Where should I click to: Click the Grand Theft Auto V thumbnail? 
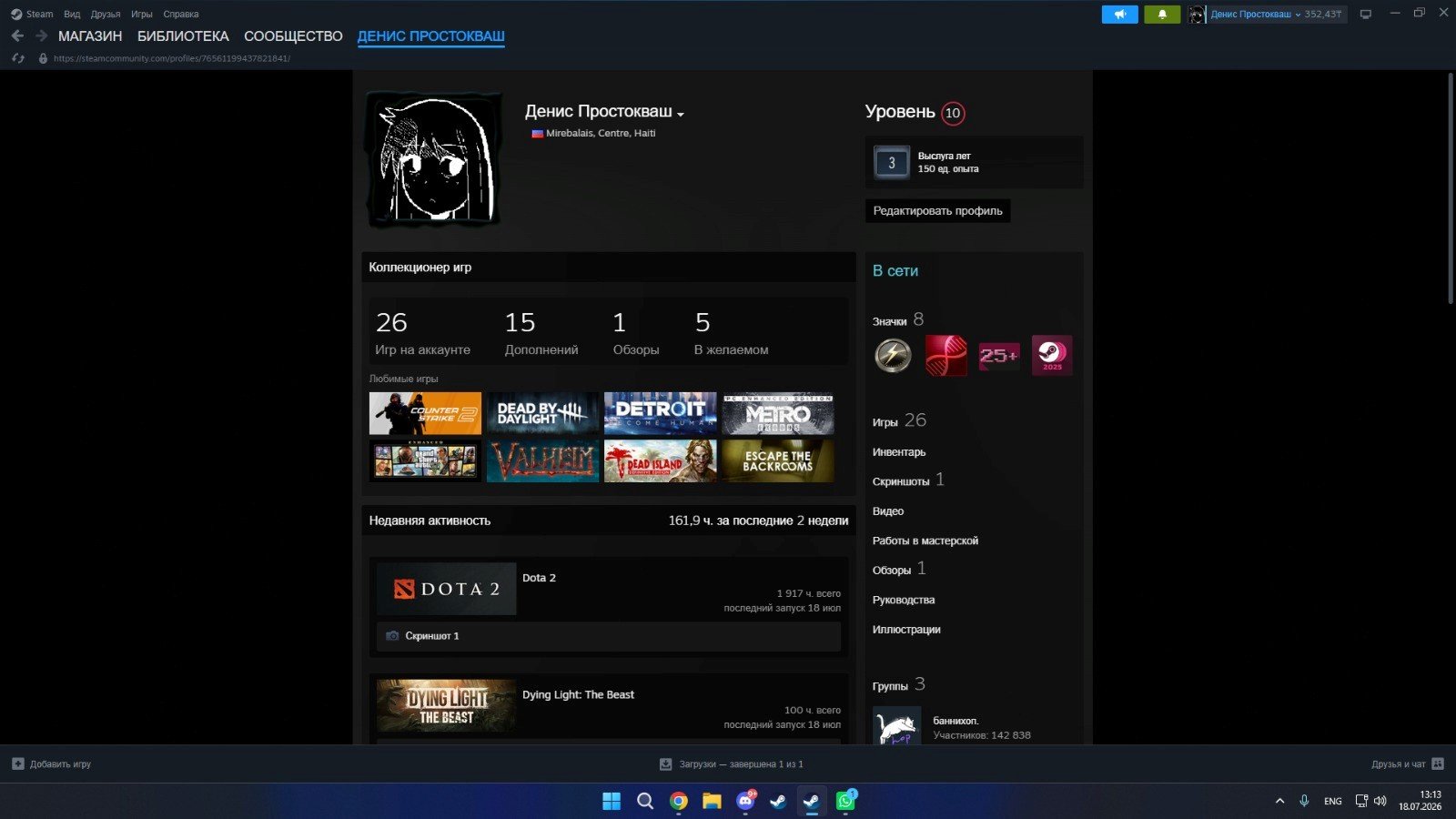[425, 460]
